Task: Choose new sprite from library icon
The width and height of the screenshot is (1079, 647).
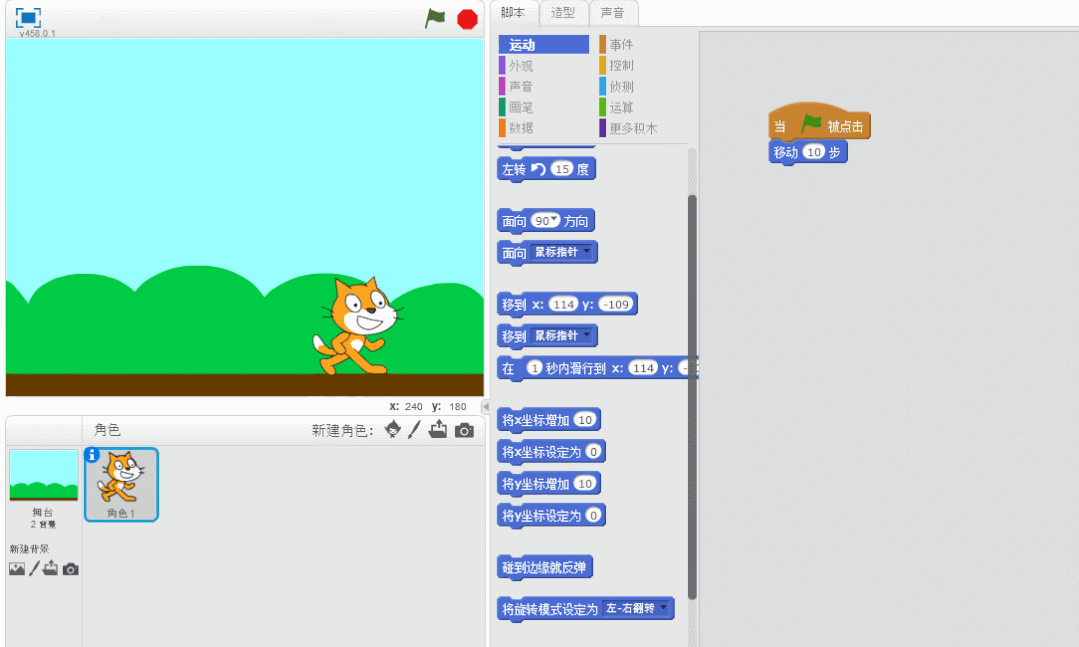Action: (x=393, y=429)
